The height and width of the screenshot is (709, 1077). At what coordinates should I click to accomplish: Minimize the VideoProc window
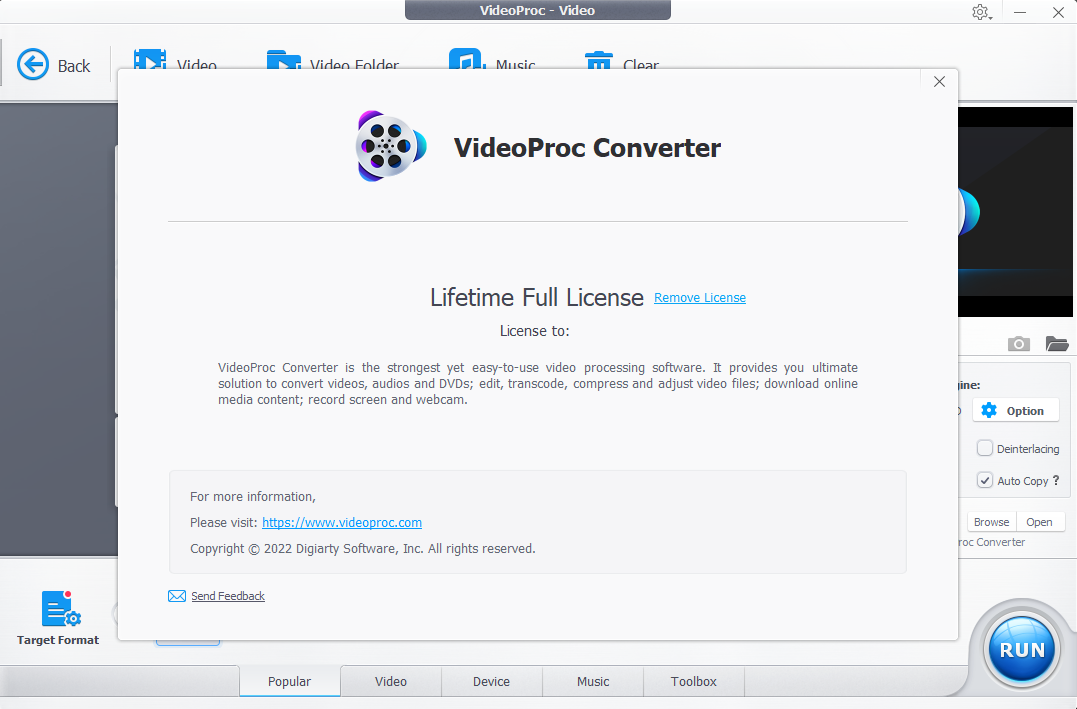[x=1020, y=12]
